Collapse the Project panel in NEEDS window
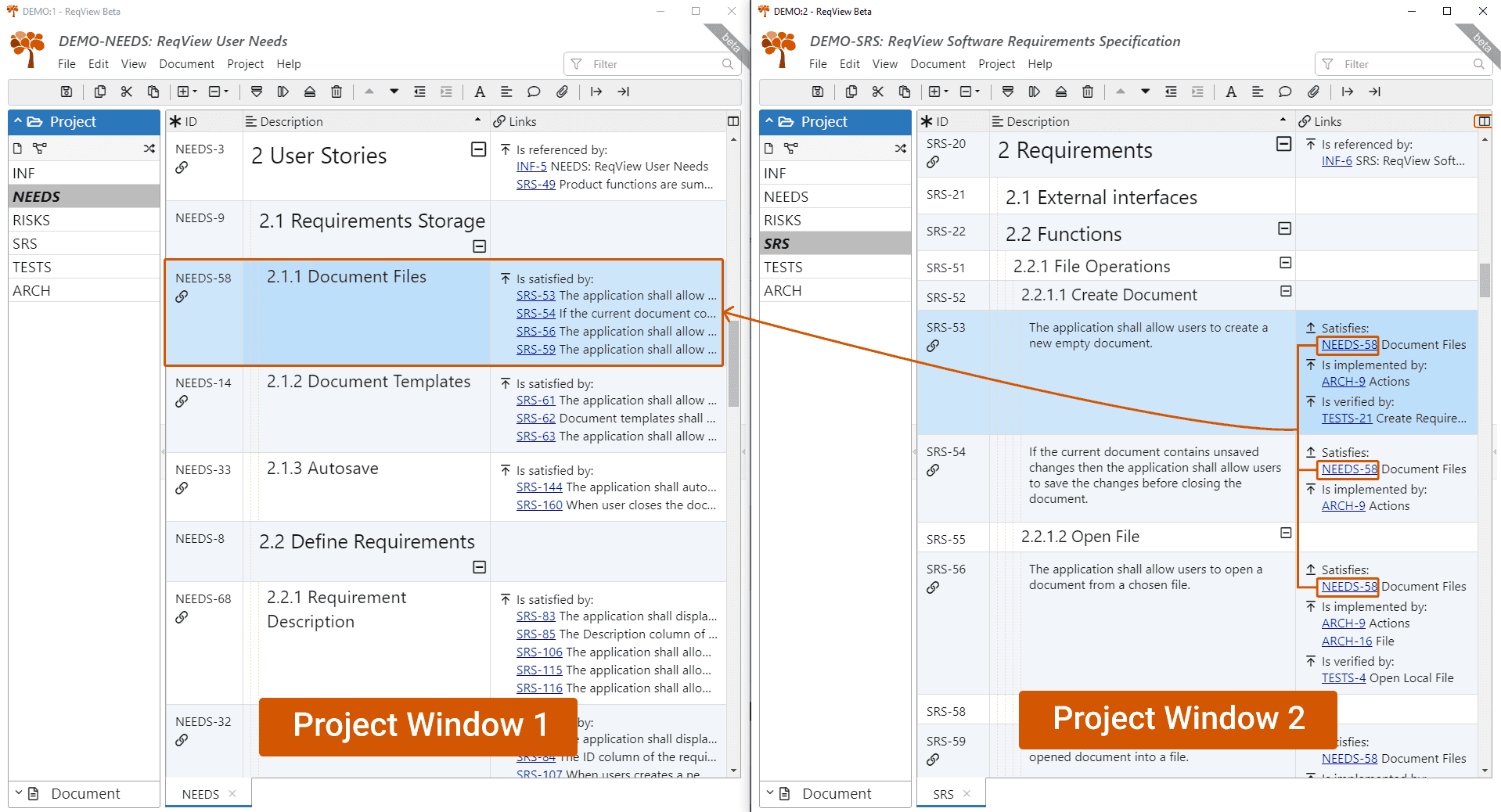The width and height of the screenshot is (1501, 812). click(x=17, y=121)
